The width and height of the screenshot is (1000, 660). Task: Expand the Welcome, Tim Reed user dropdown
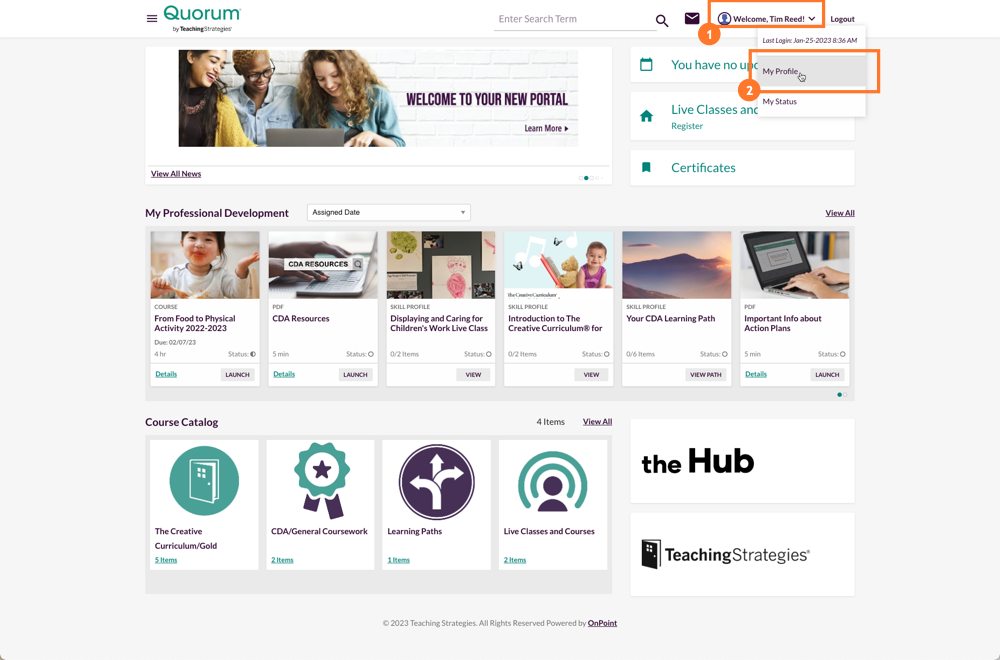coord(768,19)
